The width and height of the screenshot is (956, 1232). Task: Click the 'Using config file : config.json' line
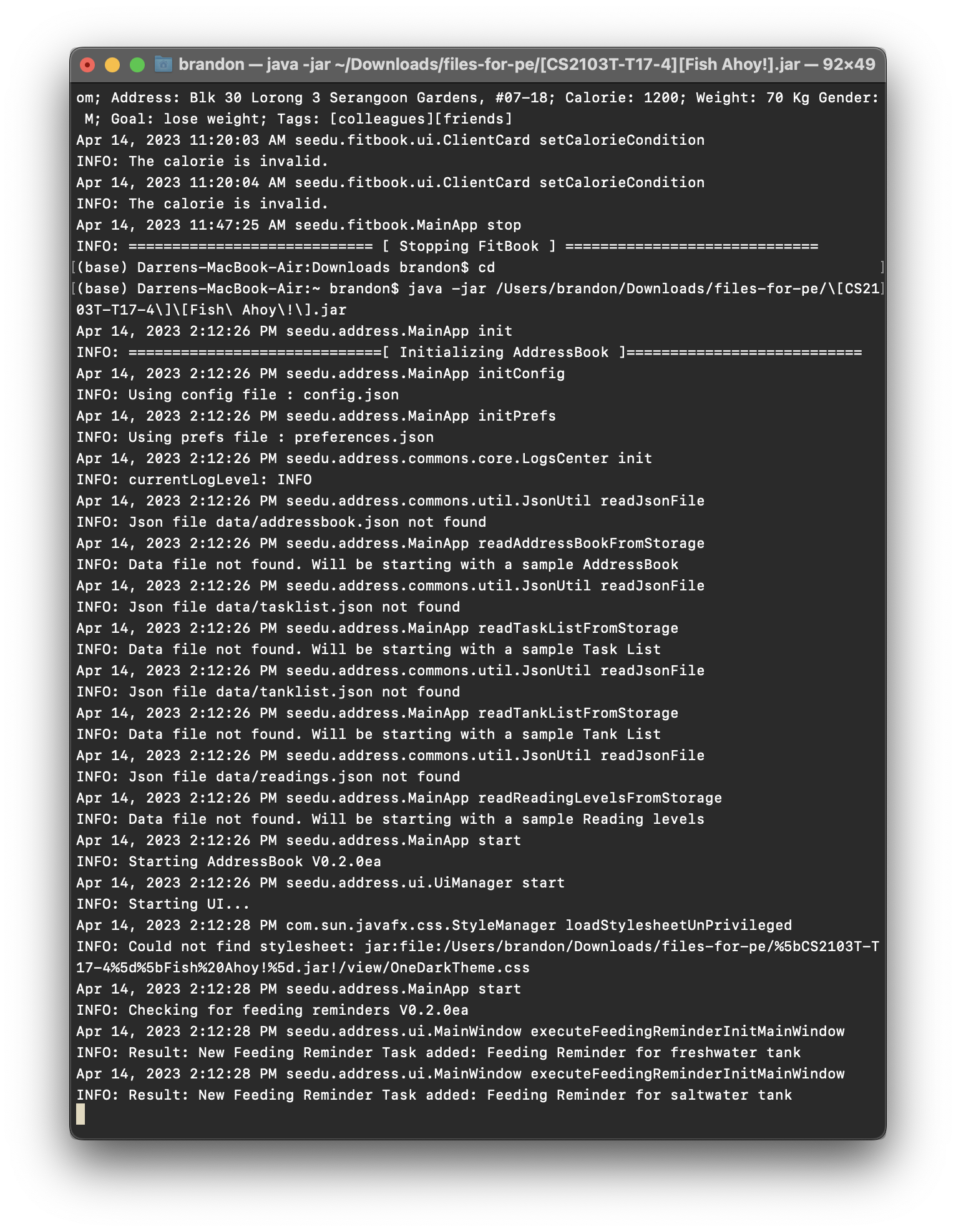tap(238, 394)
